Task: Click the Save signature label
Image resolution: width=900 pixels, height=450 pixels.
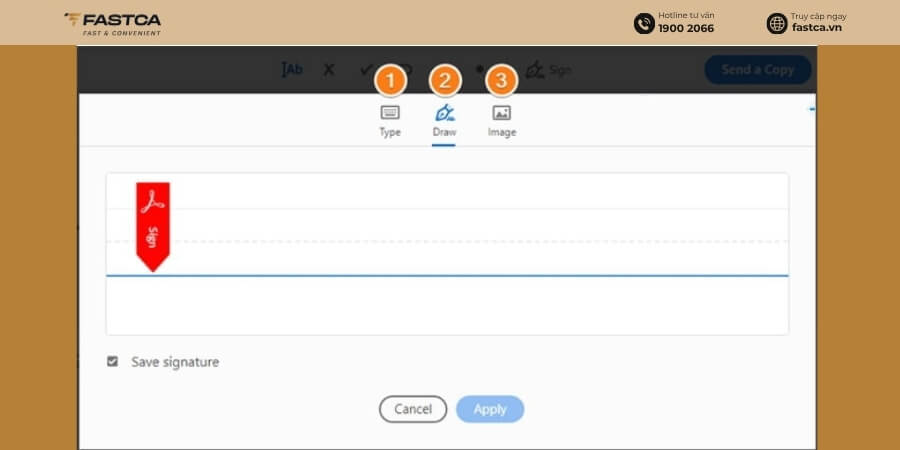Action: point(175,362)
